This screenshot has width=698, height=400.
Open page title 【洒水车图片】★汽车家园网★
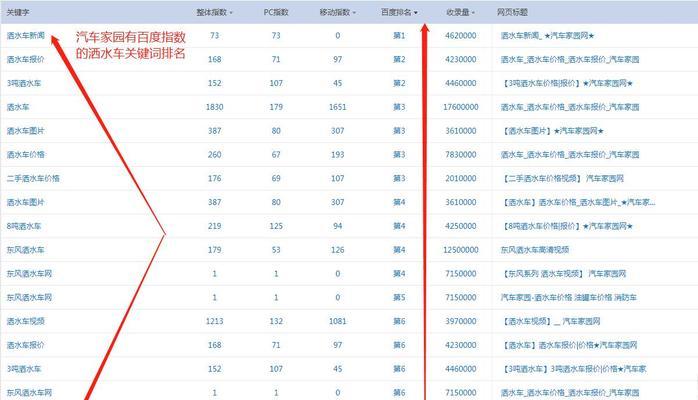click(553, 131)
